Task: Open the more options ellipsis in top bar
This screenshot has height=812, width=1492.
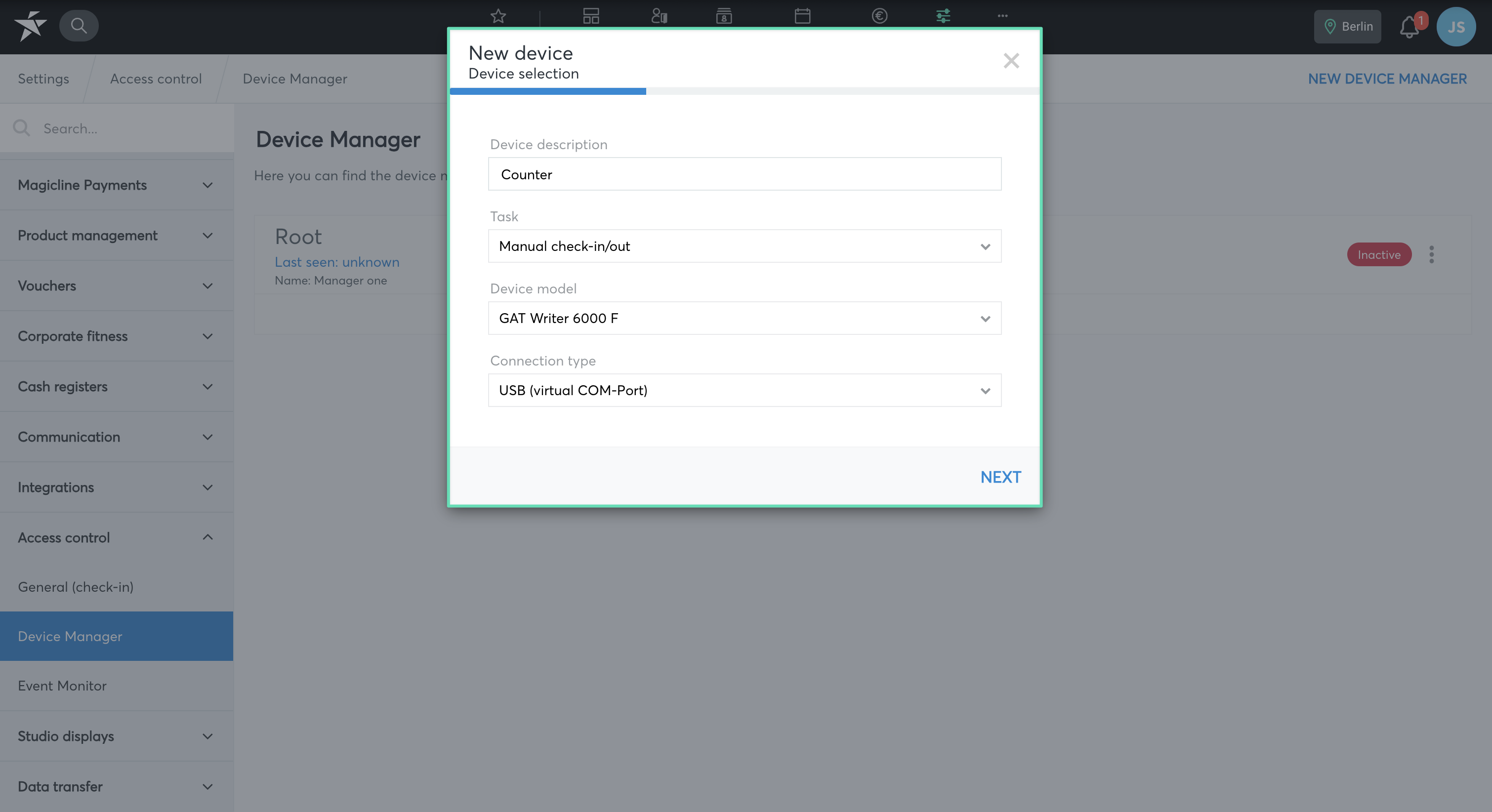Action: pyautogui.click(x=1002, y=16)
